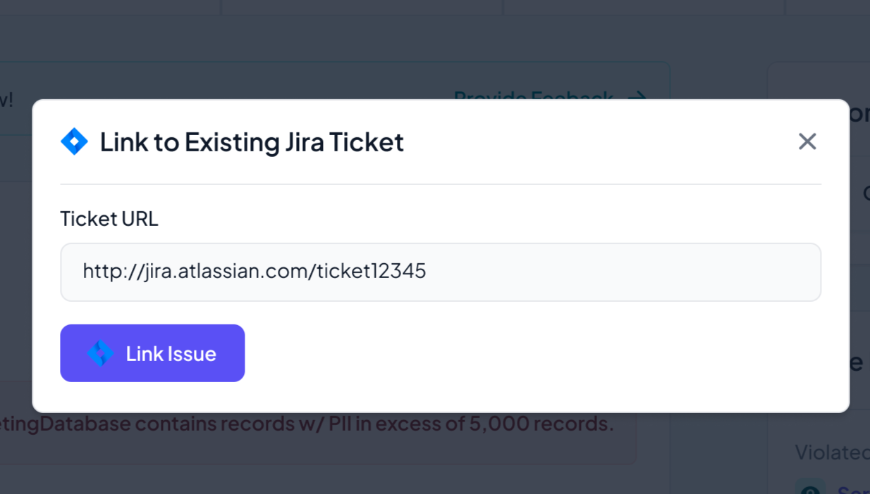This screenshot has width=870, height=494.
Task: Click the Jira diamond icon in dialog header
Action: click(x=74, y=142)
